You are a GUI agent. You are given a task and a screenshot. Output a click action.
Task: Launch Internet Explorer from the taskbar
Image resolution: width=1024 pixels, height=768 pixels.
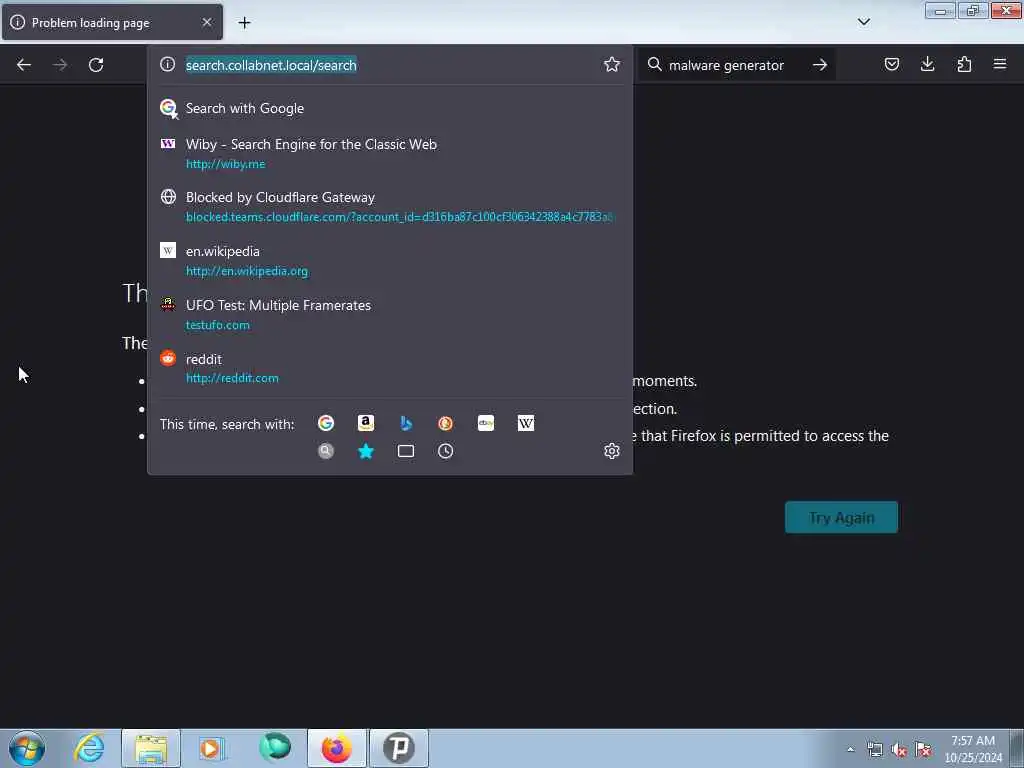89,748
